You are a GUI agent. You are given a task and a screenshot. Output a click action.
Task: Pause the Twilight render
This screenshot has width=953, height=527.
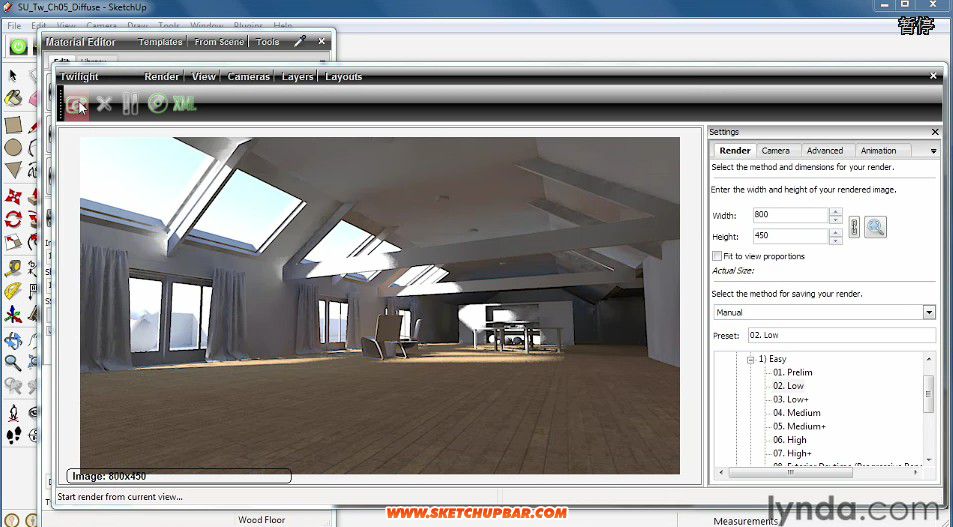pyautogui.click(x=130, y=105)
